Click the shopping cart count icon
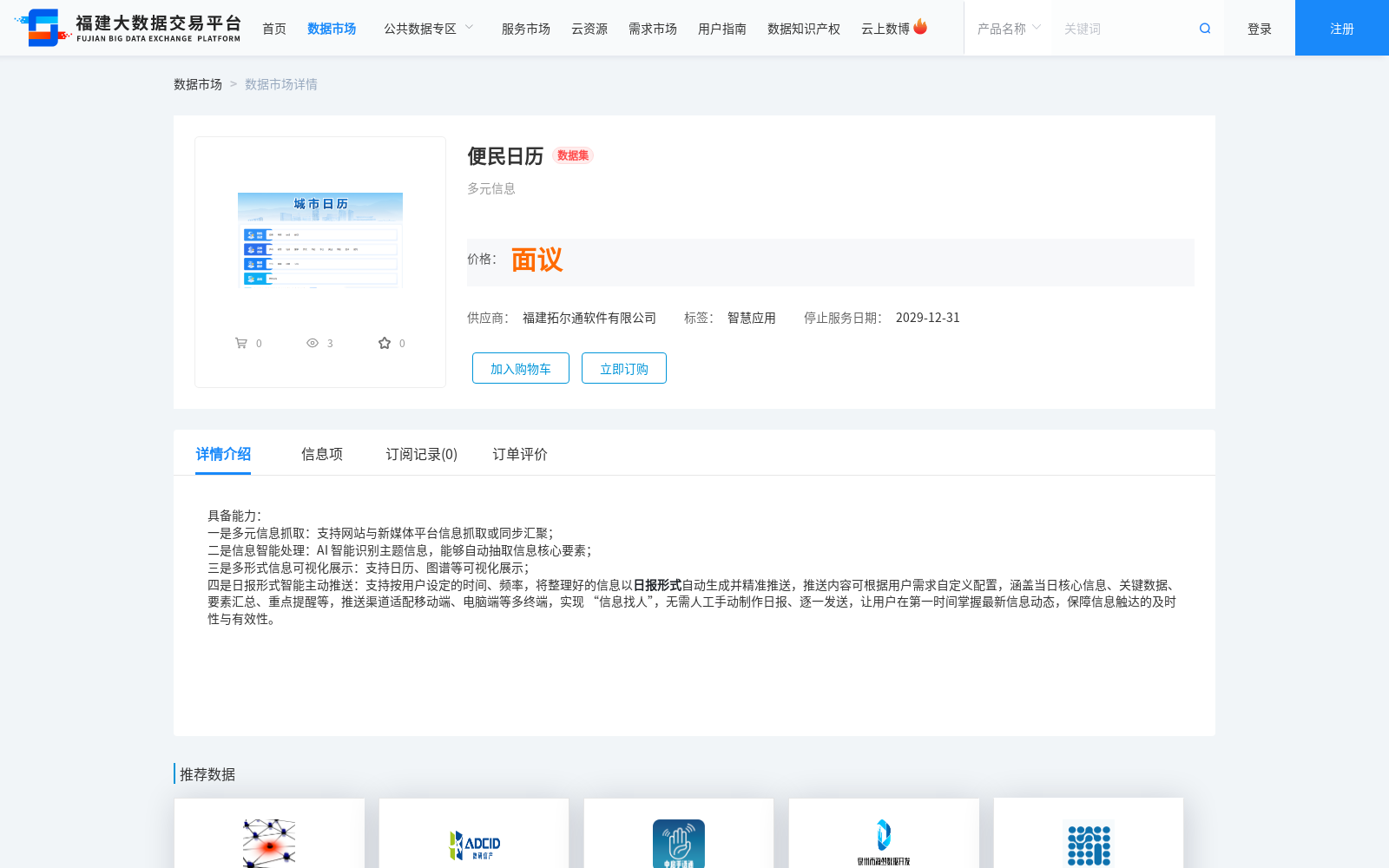The height and width of the screenshot is (868, 1389). pos(241,343)
